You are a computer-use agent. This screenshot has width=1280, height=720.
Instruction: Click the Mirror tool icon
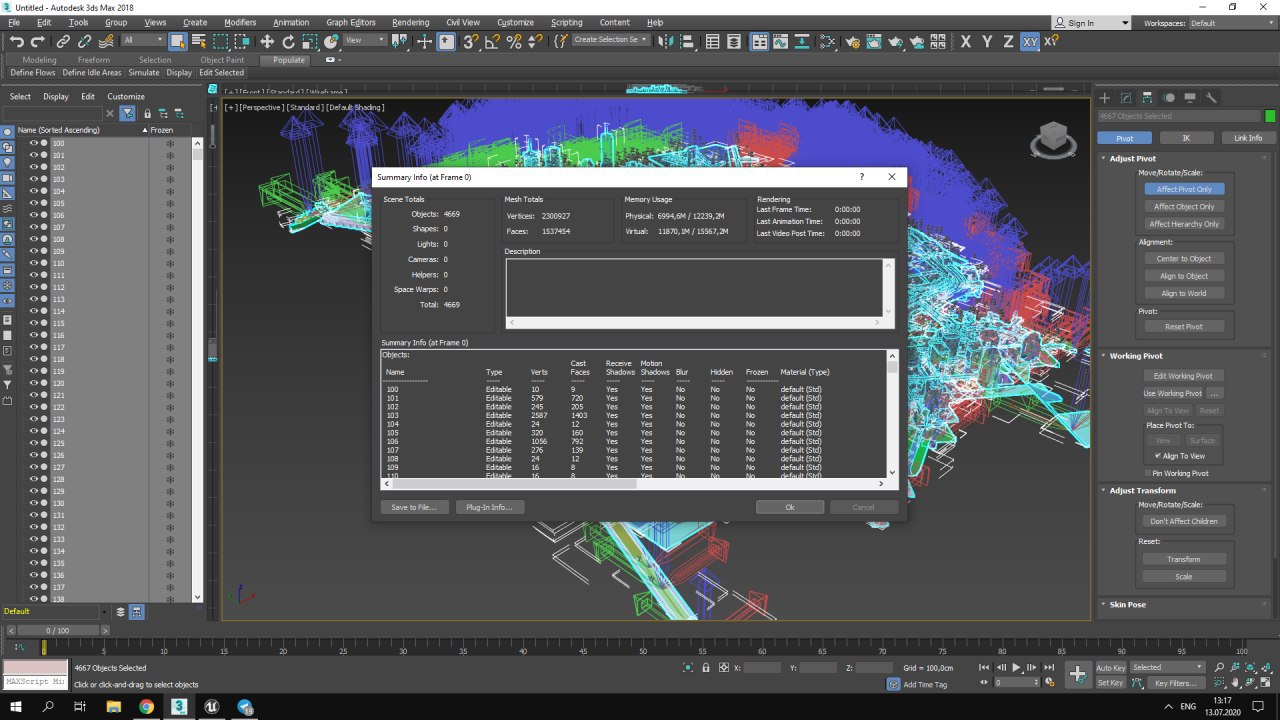[667, 41]
